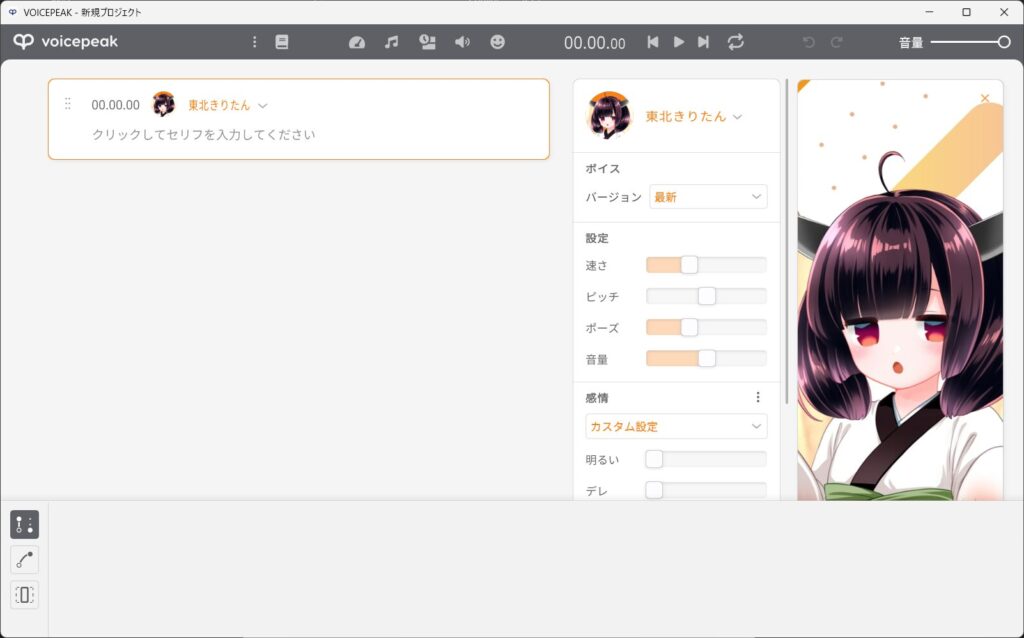This screenshot has height=638, width=1024.
Task: Adjust the デレ emotion slider
Action: tap(706, 490)
